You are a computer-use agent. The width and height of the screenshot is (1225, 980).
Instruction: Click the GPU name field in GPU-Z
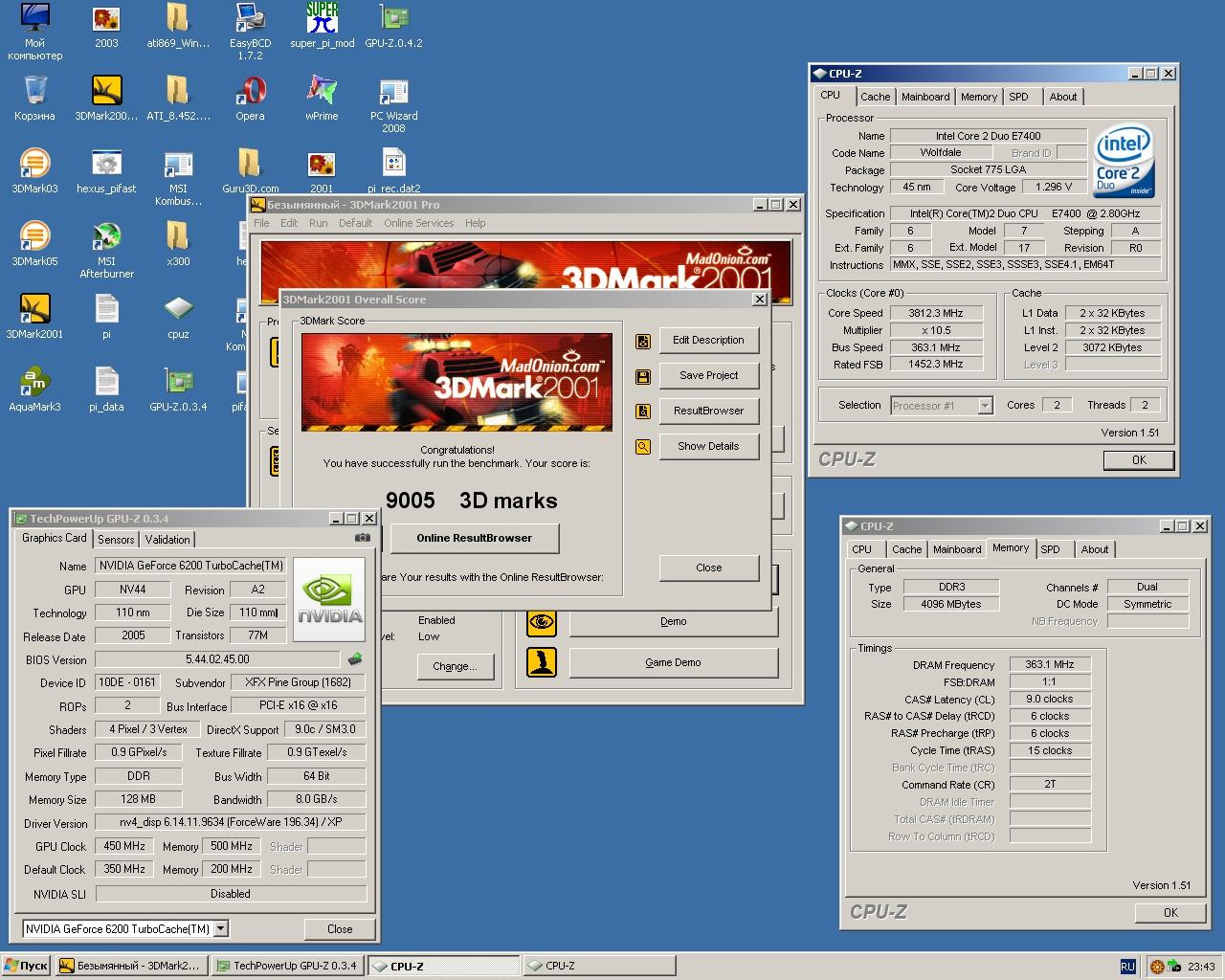190,566
